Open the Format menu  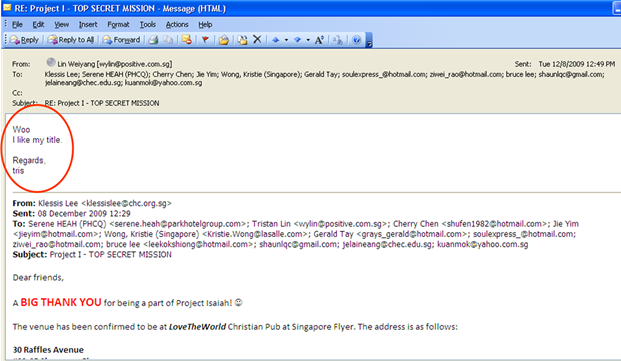coord(118,25)
